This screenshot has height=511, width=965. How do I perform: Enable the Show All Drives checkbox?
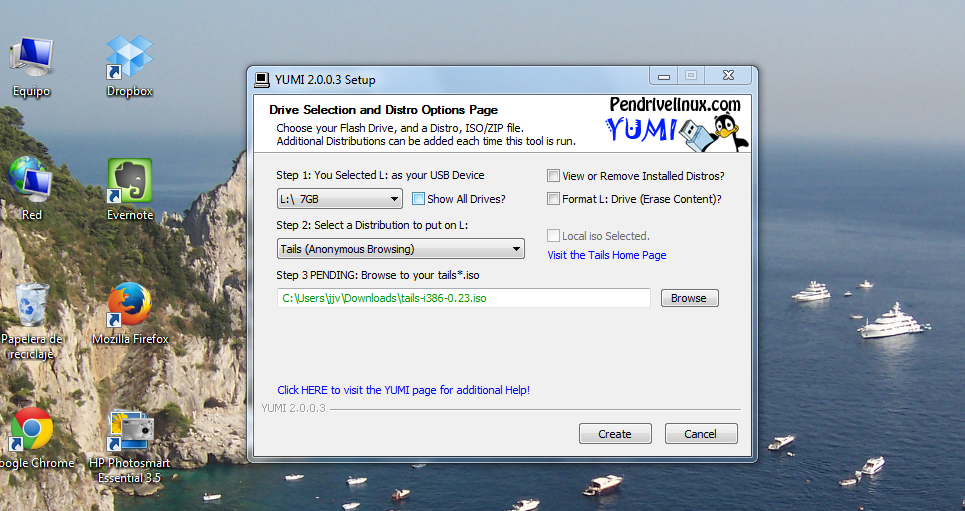pos(418,199)
